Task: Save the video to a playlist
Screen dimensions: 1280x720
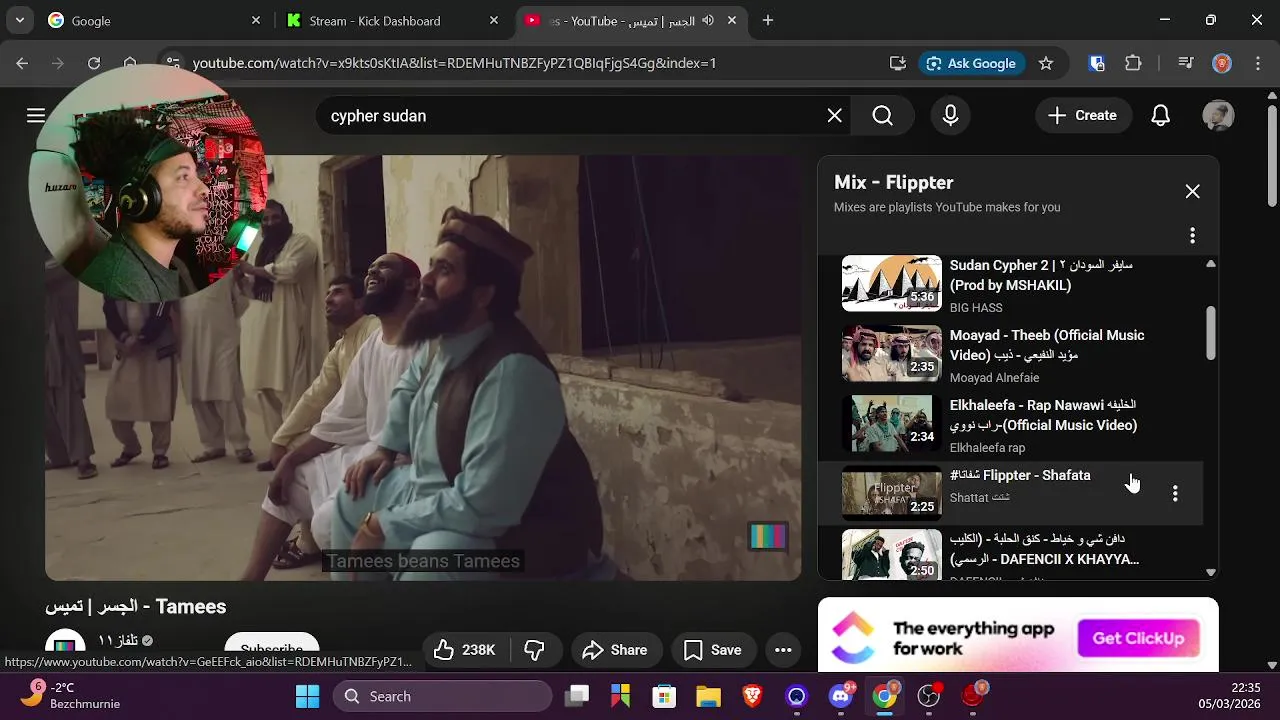Action: click(x=713, y=650)
